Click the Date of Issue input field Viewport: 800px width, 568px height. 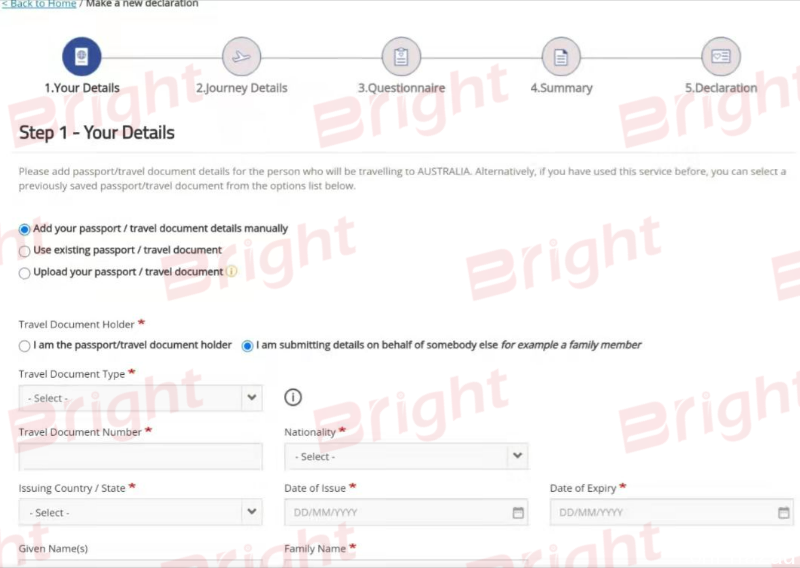(406, 512)
